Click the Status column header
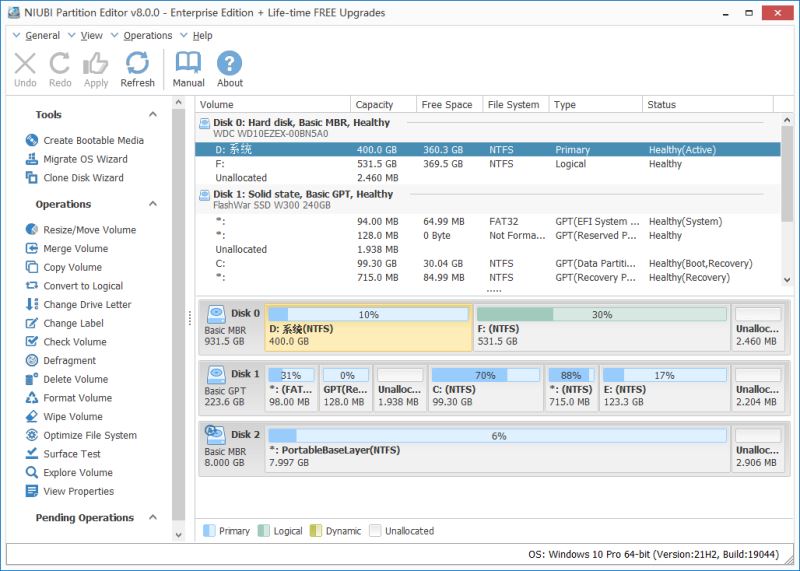Screen dimensions: 800x571 (708, 104)
